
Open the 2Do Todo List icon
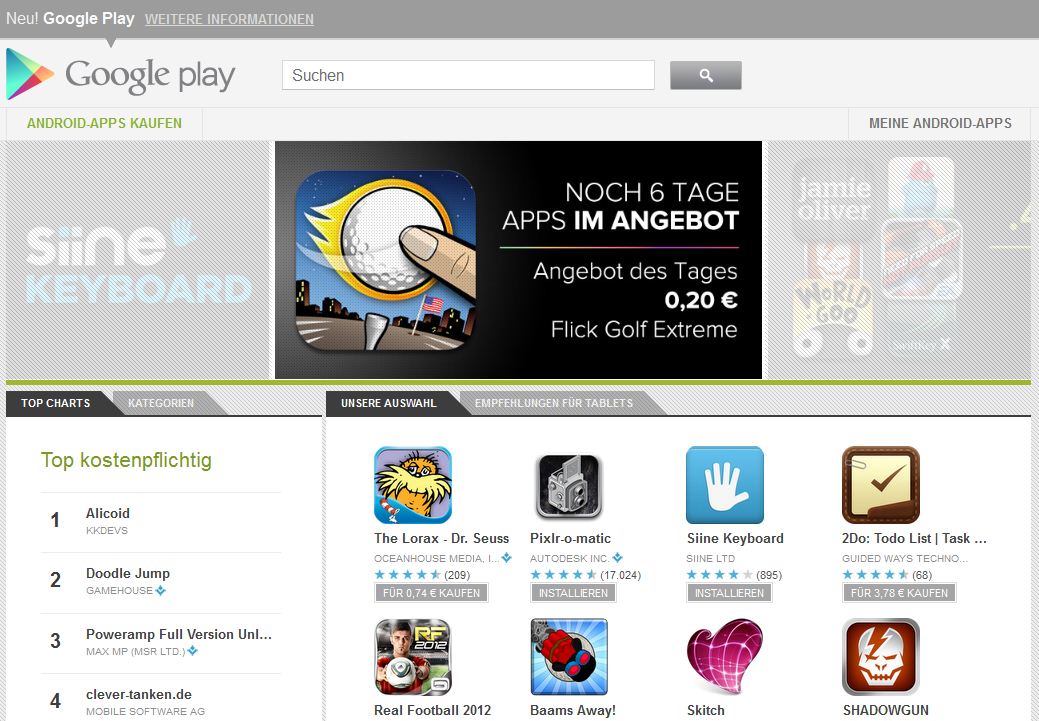pyautogui.click(x=881, y=485)
